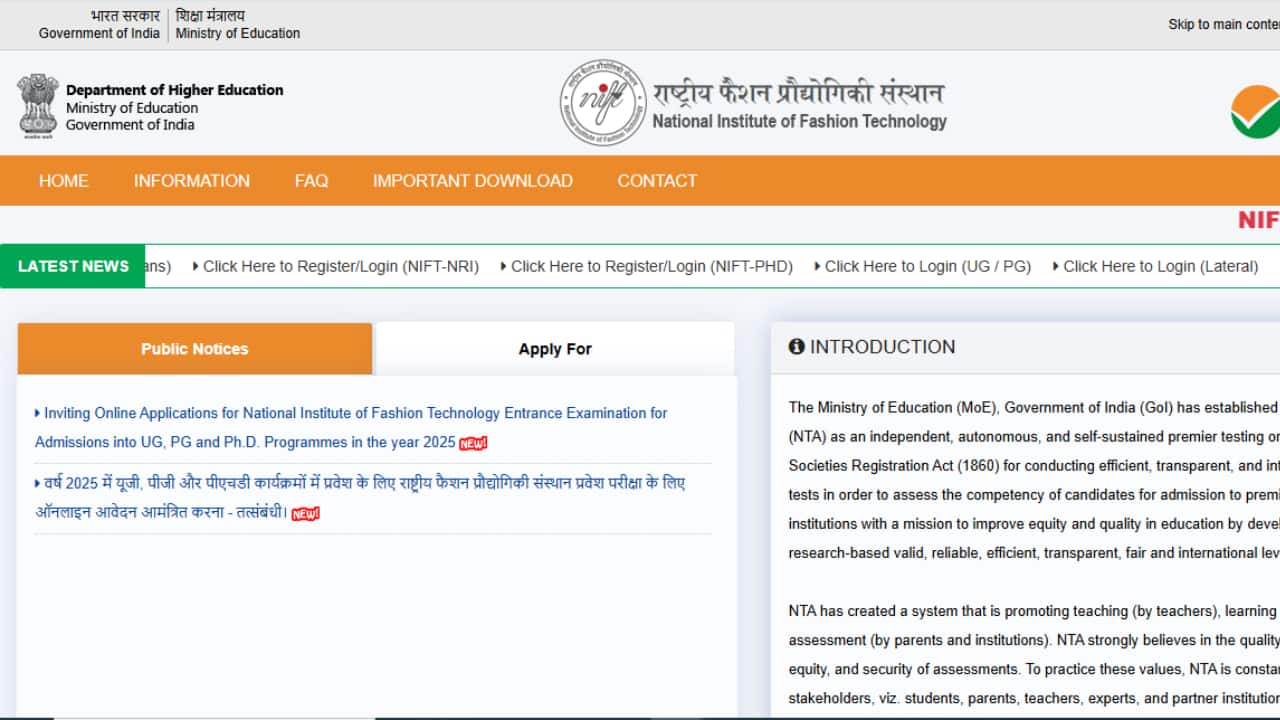The height and width of the screenshot is (720, 1280).
Task: Open the FAQ menu item
Action: click(x=311, y=180)
